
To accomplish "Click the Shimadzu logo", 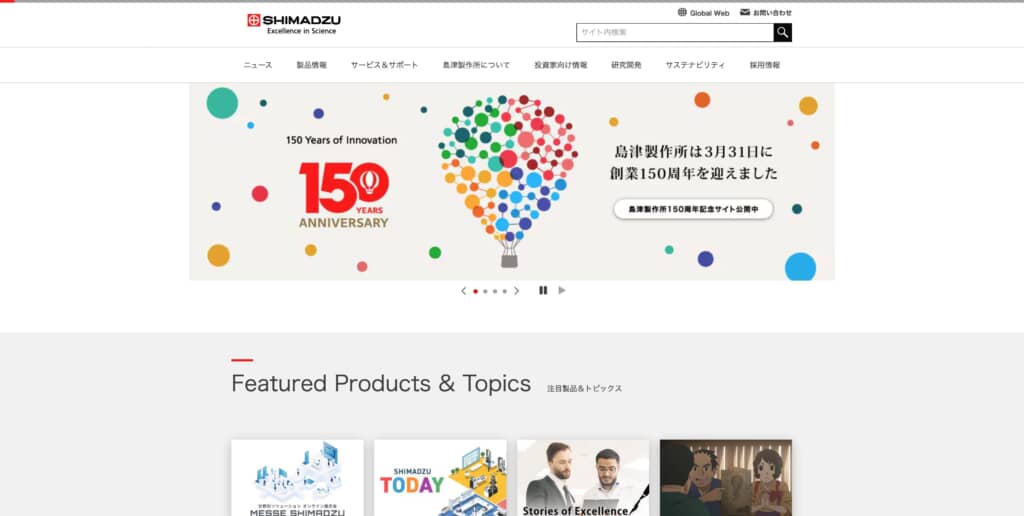I will pyautogui.click(x=294, y=24).
